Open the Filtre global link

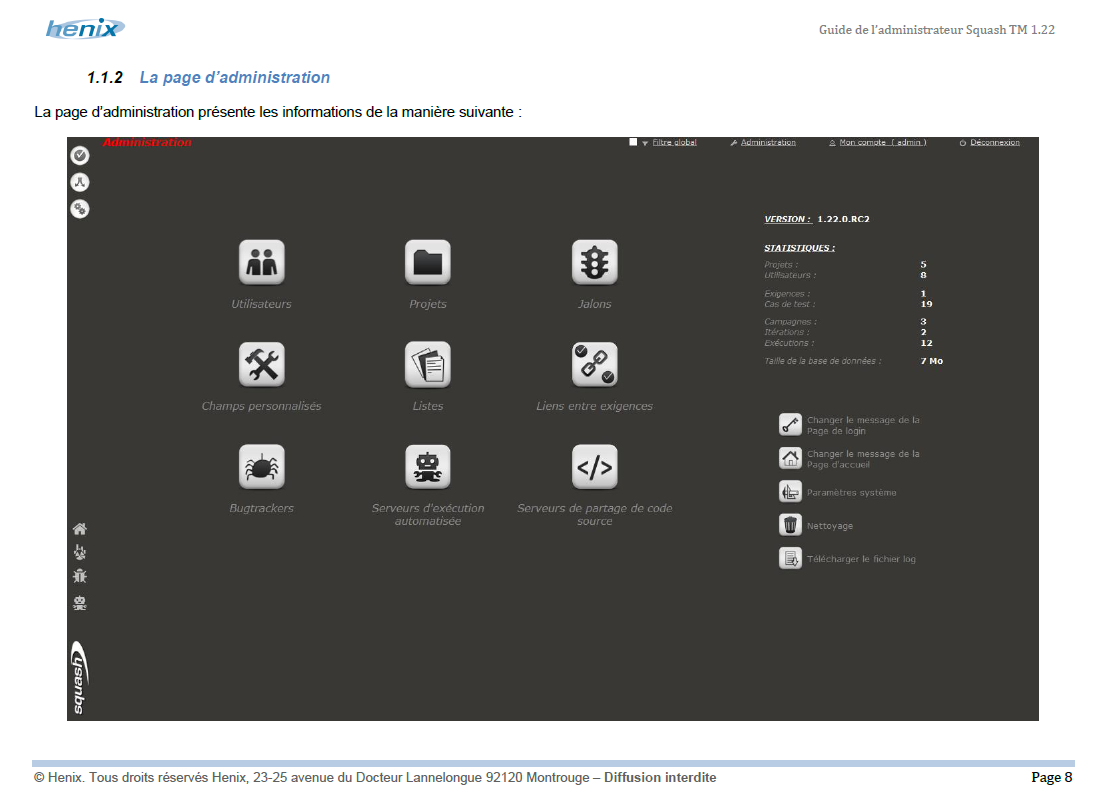click(x=674, y=143)
